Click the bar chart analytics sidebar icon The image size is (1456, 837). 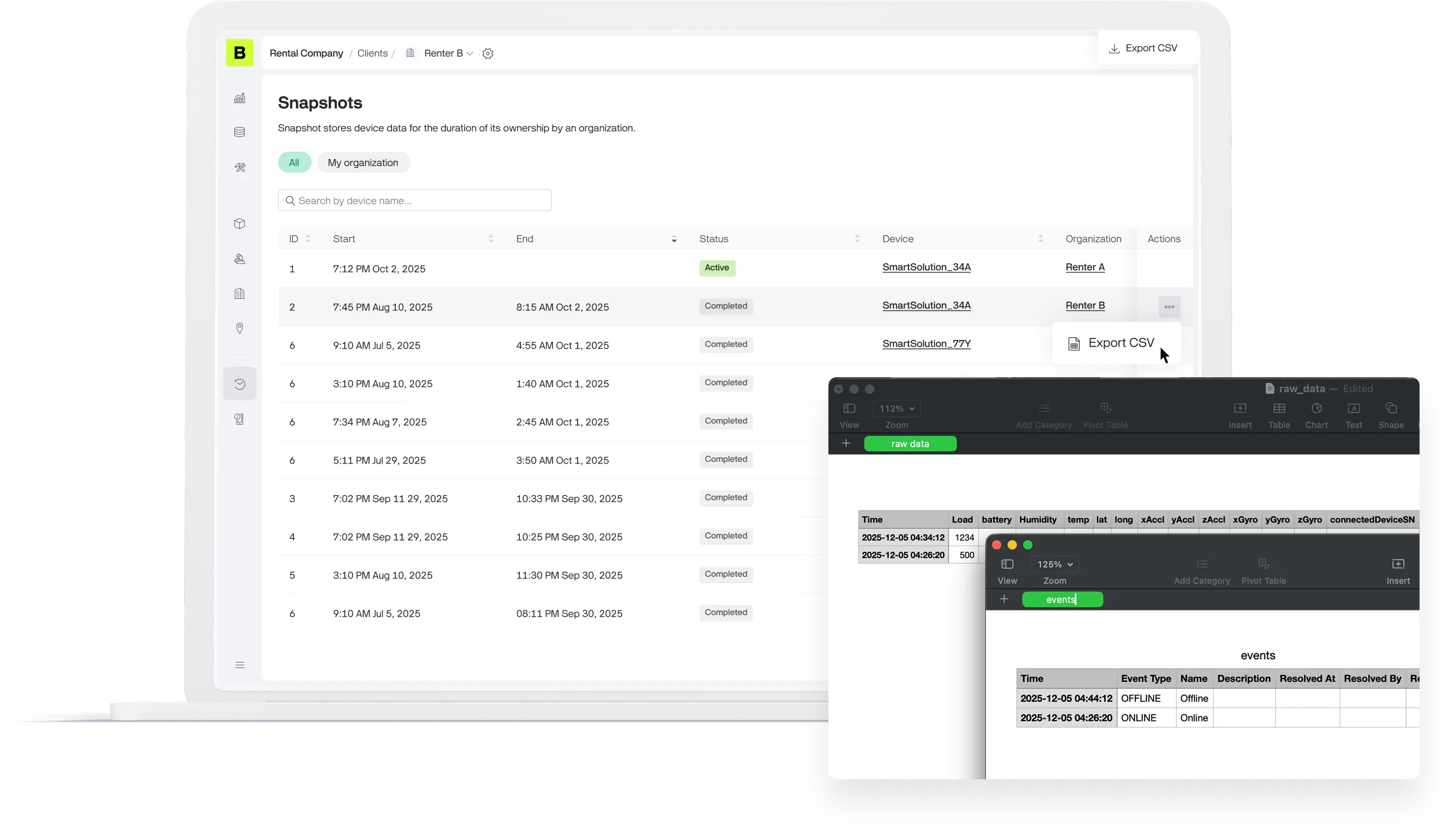240,98
